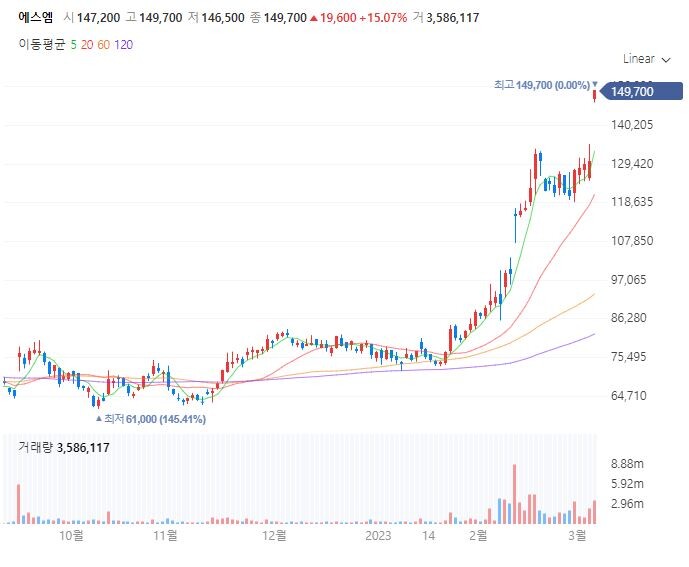The width and height of the screenshot is (689, 567).
Task: Click the tallest red volume bar
Action: tap(514, 493)
